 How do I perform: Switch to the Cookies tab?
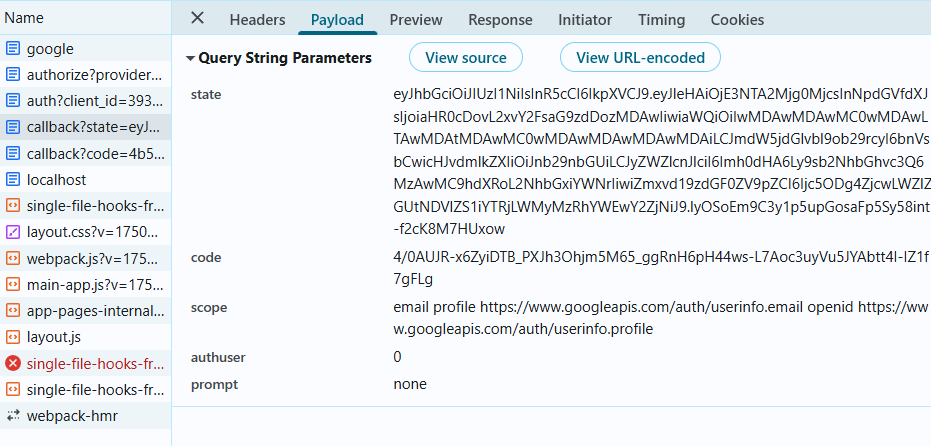pyautogui.click(x=737, y=20)
